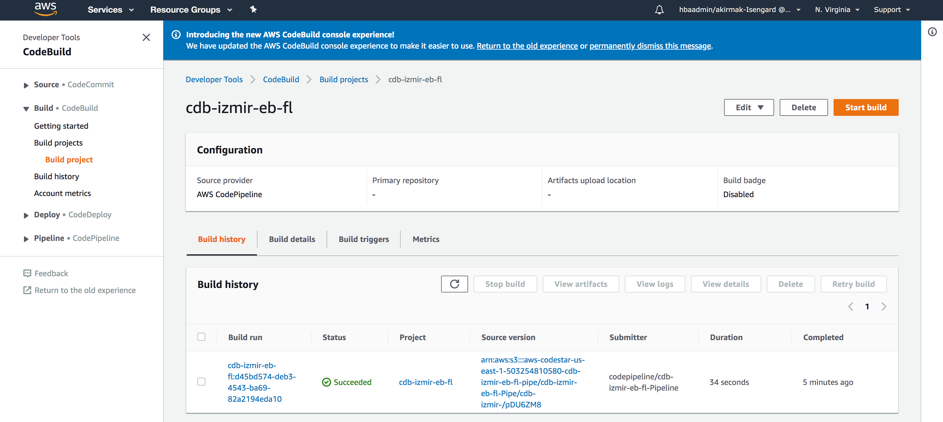
Task: Click the pin favorites star icon
Action: click(x=253, y=10)
